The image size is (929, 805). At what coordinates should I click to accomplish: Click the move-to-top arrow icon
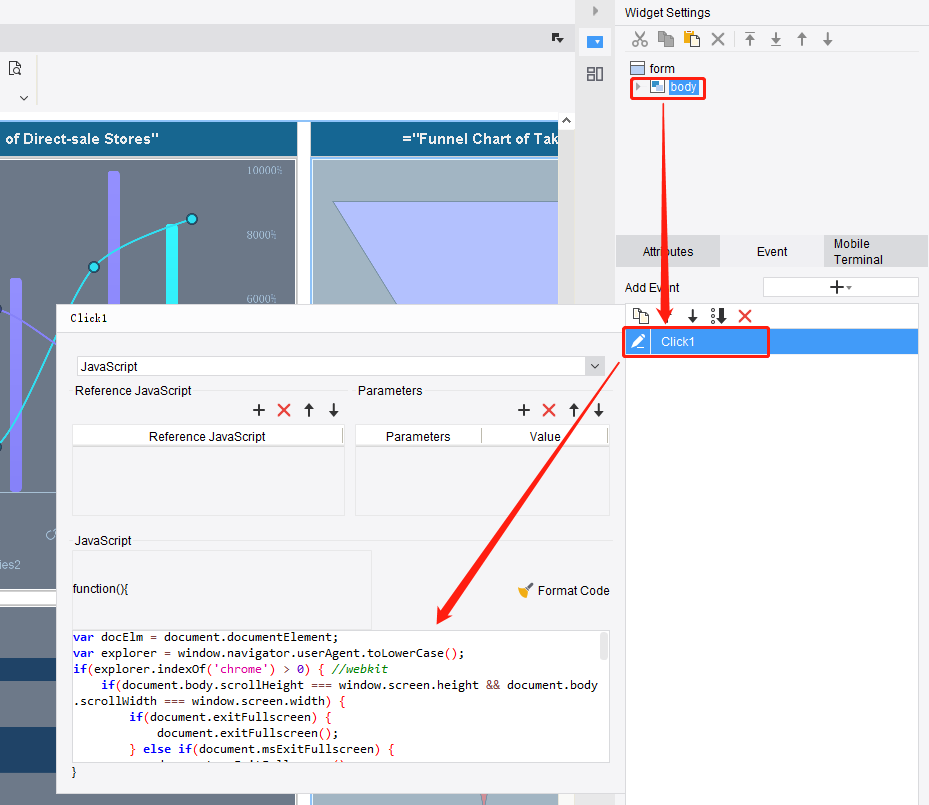(749, 38)
